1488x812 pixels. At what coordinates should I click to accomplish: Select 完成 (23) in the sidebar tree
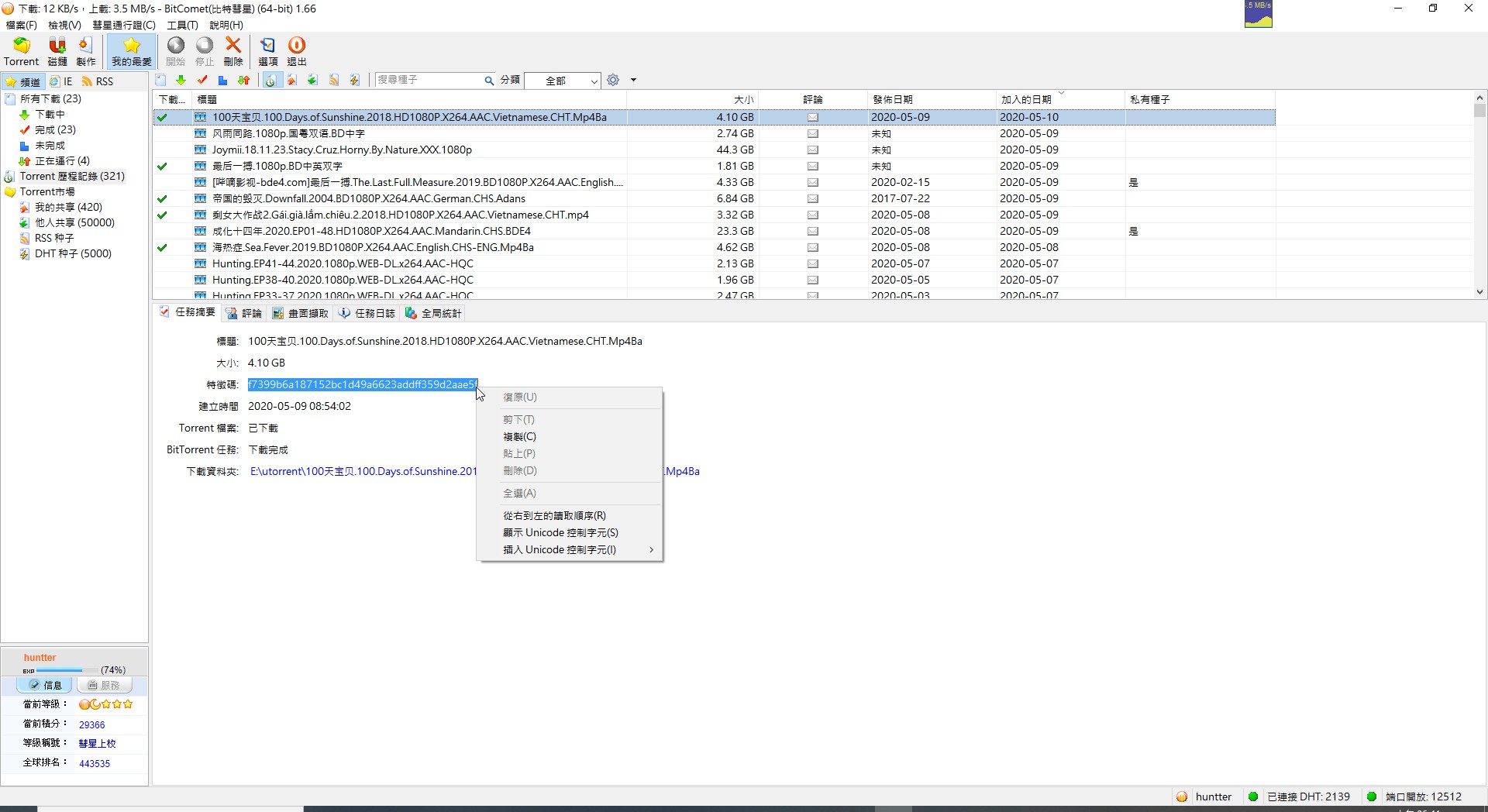55,129
